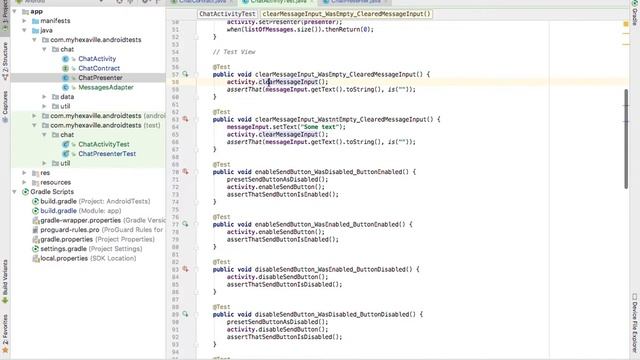Click the gradle-wrapper.properties file icon
Viewport: 640px width, 360px height.
coord(36,220)
